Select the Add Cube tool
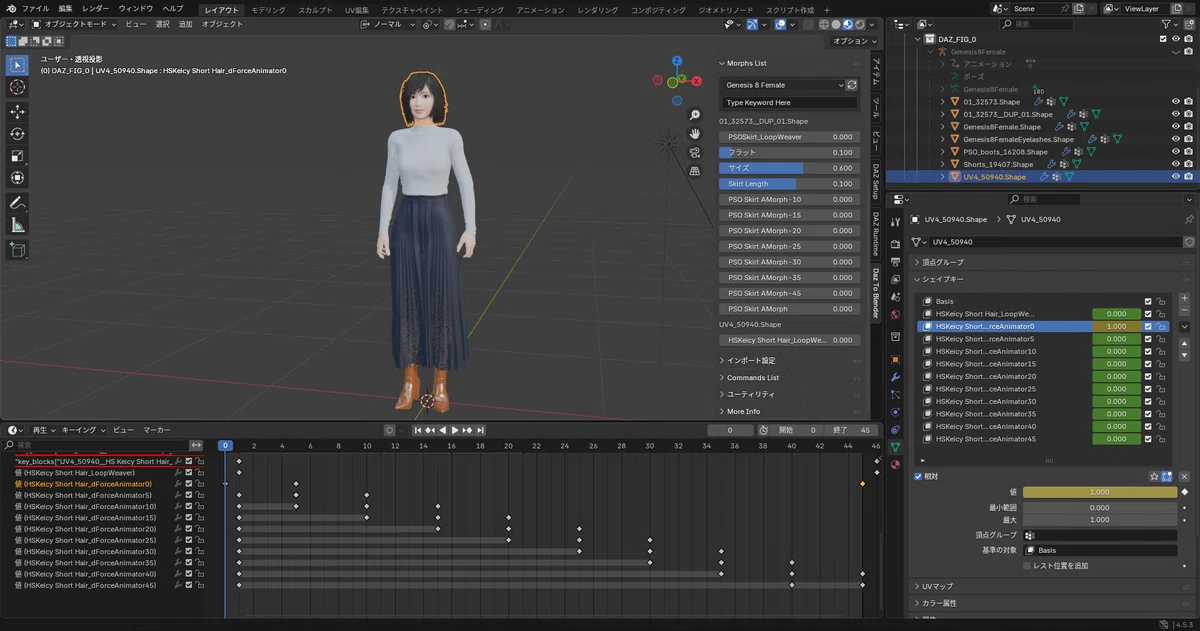1200x631 pixels. [x=17, y=250]
